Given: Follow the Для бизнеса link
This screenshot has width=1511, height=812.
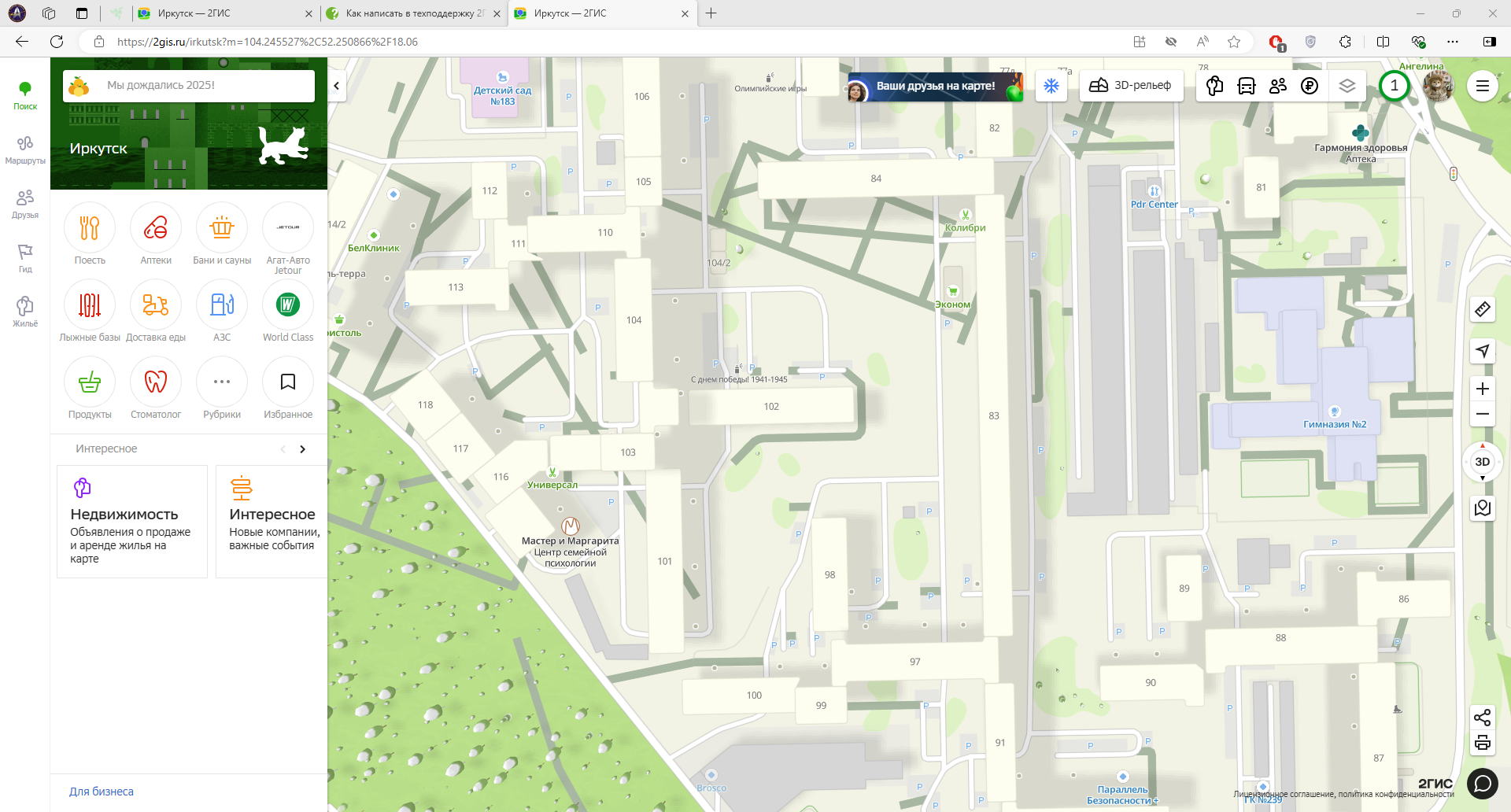Looking at the screenshot, I should [102, 792].
